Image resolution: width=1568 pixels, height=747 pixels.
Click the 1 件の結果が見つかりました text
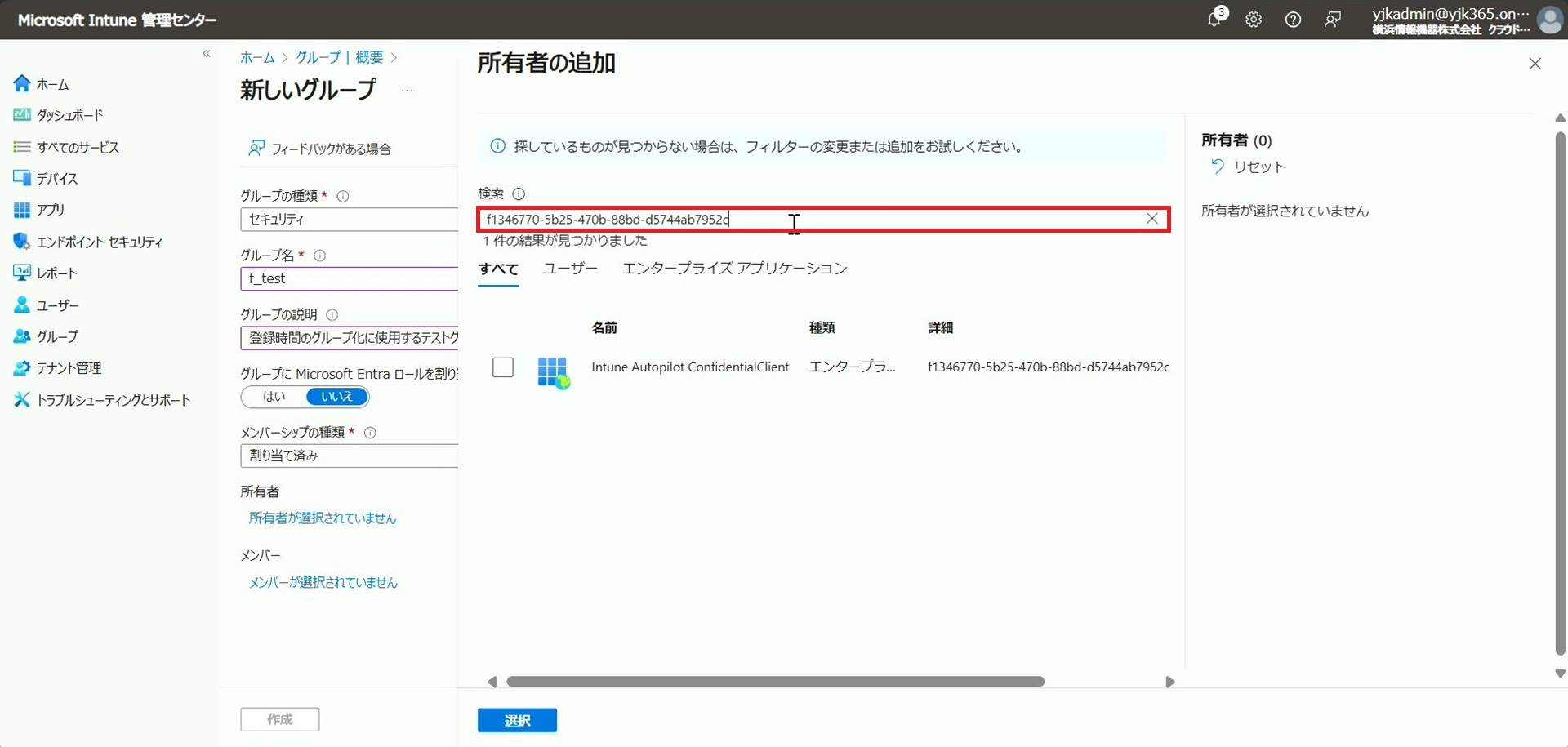[x=565, y=241]
